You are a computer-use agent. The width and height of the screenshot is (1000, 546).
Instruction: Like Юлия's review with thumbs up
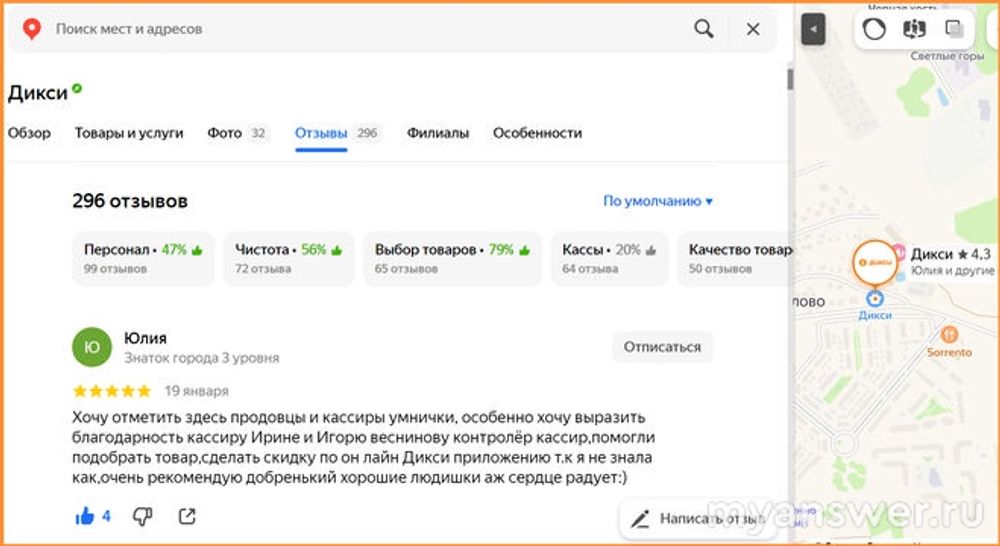point(85,516)
